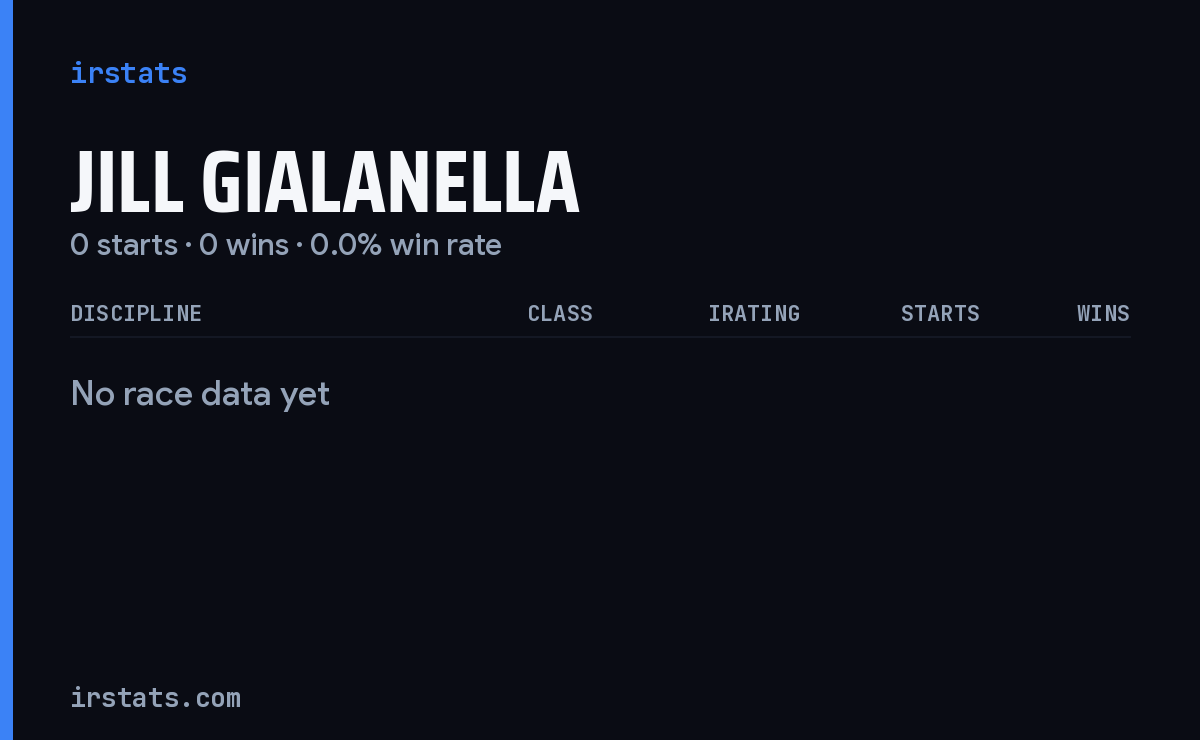
Task: Click the irstats logo at top
Action: (x=128, y=73)
